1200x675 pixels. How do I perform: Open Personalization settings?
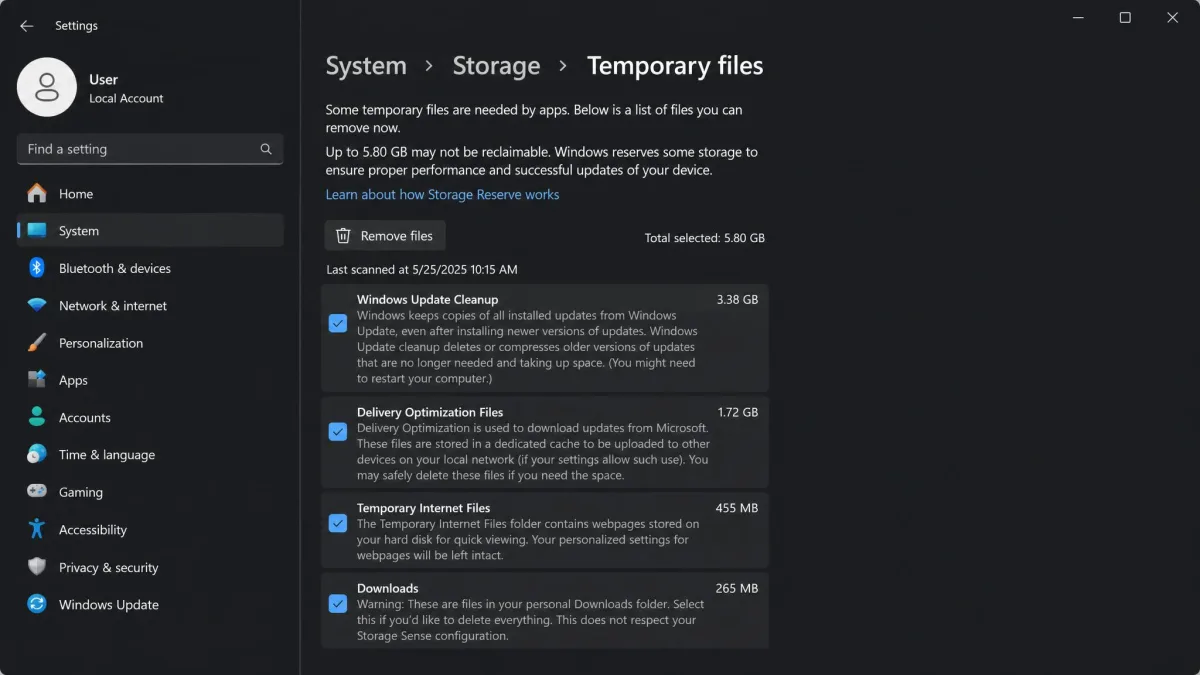[150, 343]
